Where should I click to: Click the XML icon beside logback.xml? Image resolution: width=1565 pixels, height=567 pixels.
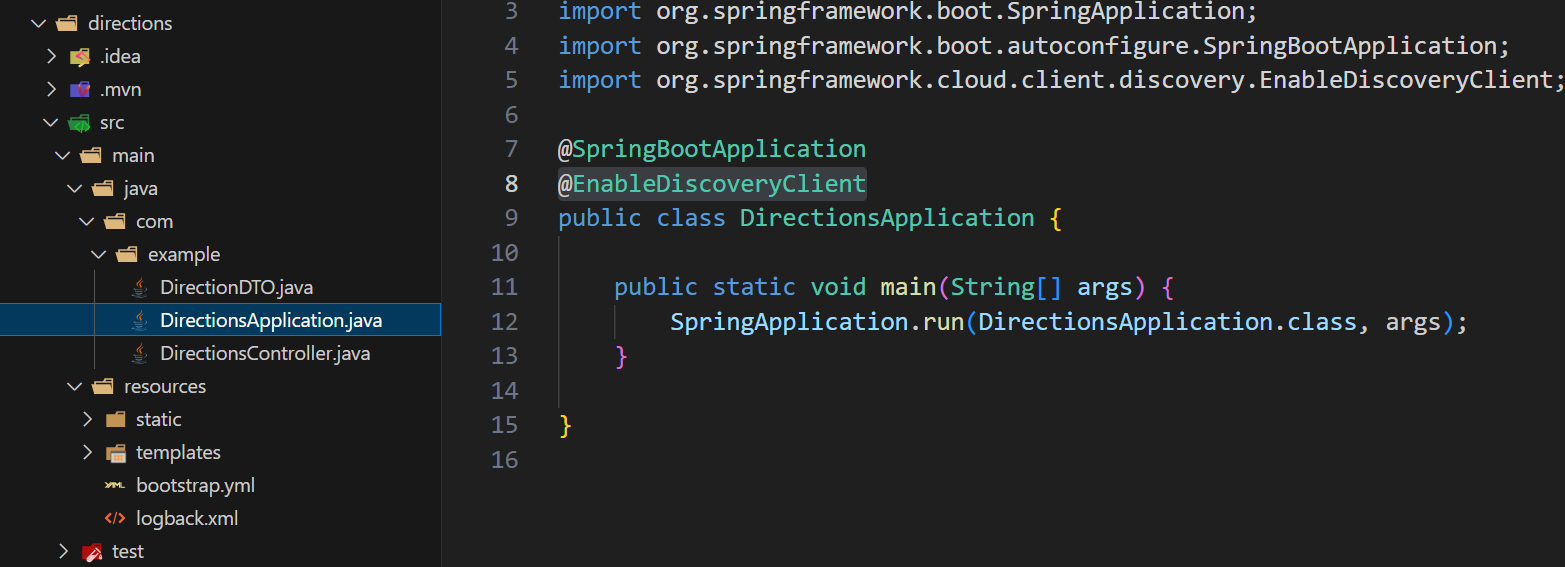(x=116, y=519)
